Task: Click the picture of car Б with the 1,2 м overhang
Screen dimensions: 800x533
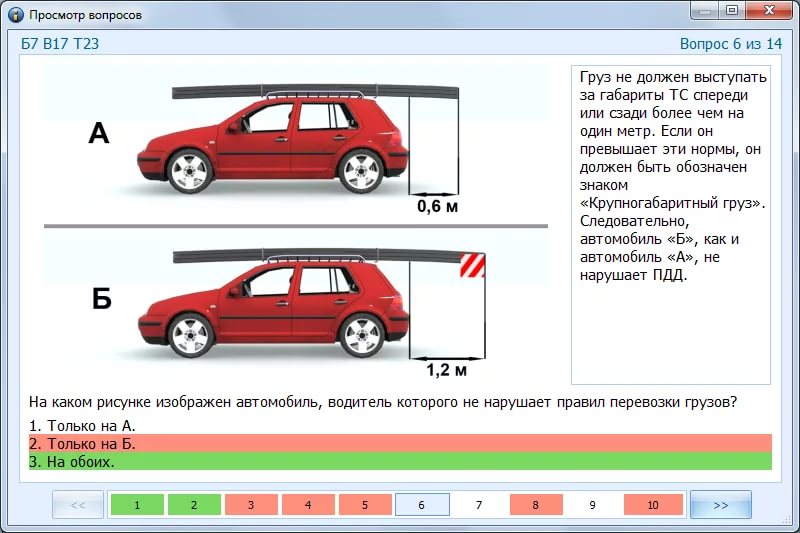Action: [x=296, y=309]
